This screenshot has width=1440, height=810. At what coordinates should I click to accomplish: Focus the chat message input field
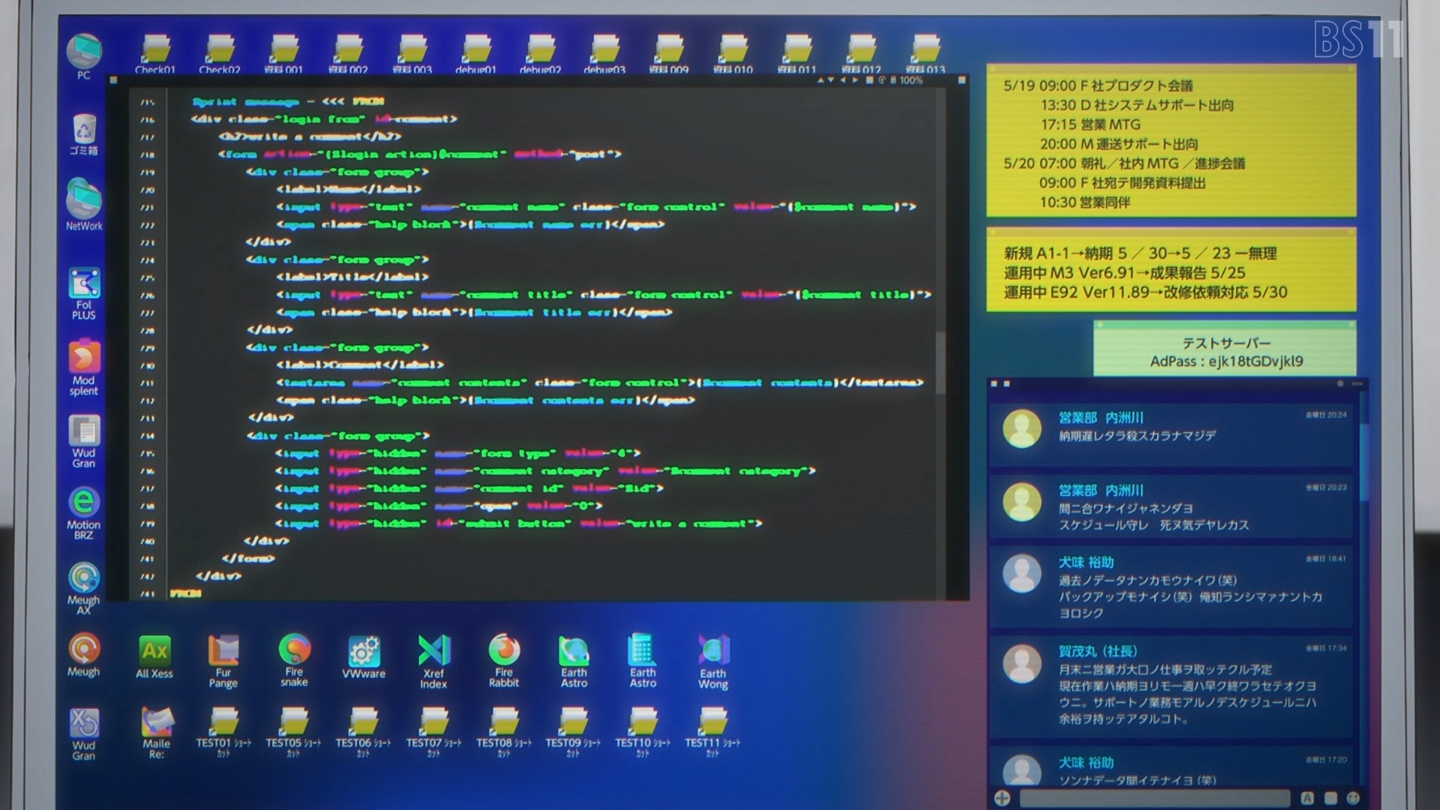click(x=1156, y=798)
